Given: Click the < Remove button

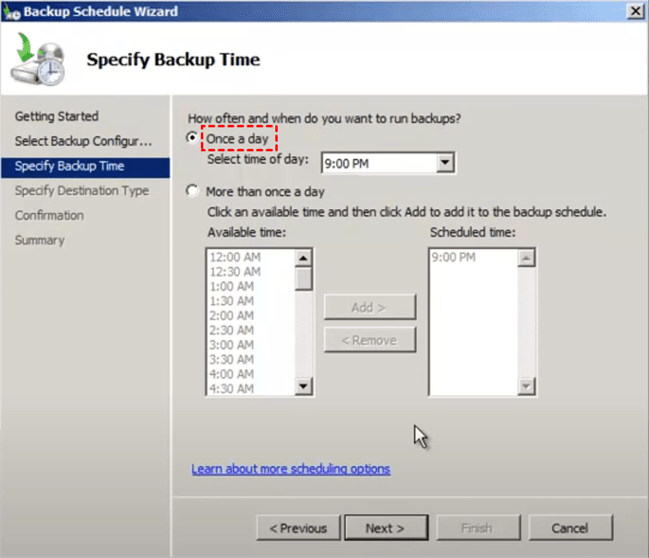Looking at the screenshot, I should (x=370, y=340).
